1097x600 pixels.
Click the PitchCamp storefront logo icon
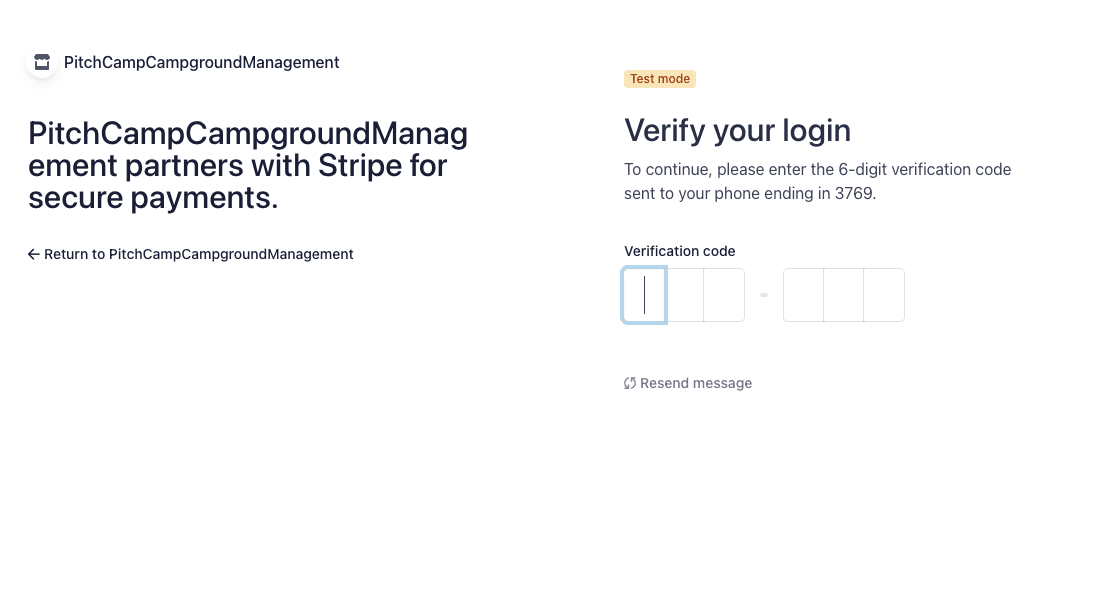(x=42, y=62)
